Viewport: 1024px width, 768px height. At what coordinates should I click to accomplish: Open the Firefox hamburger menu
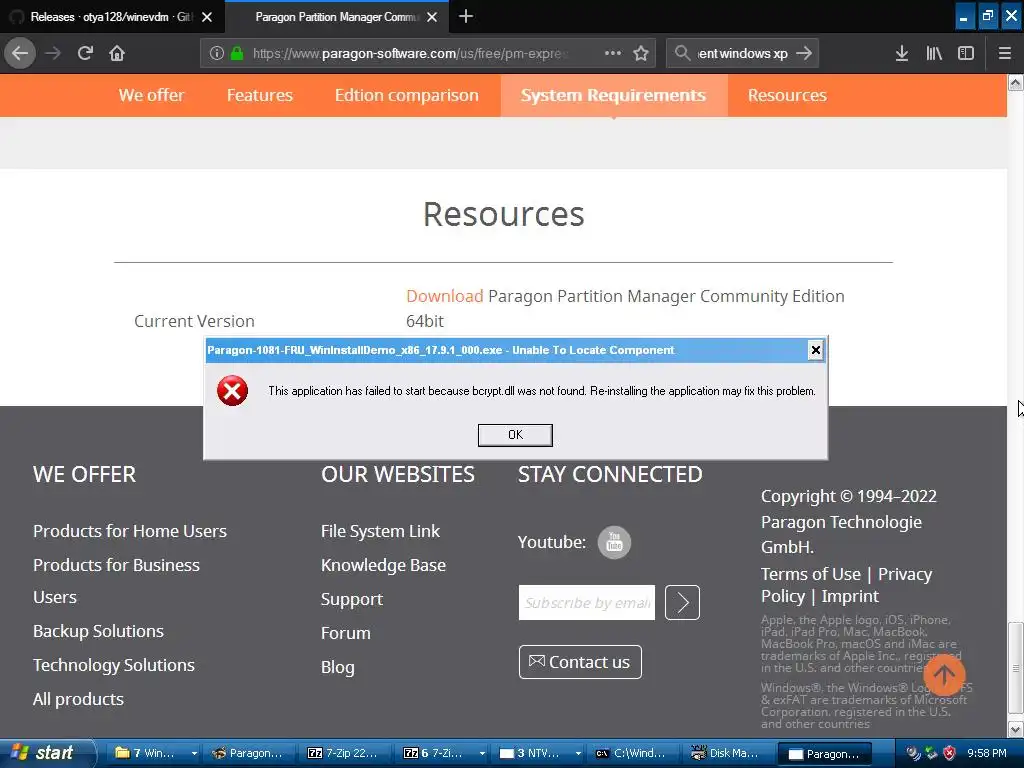tap(1004, 53)
